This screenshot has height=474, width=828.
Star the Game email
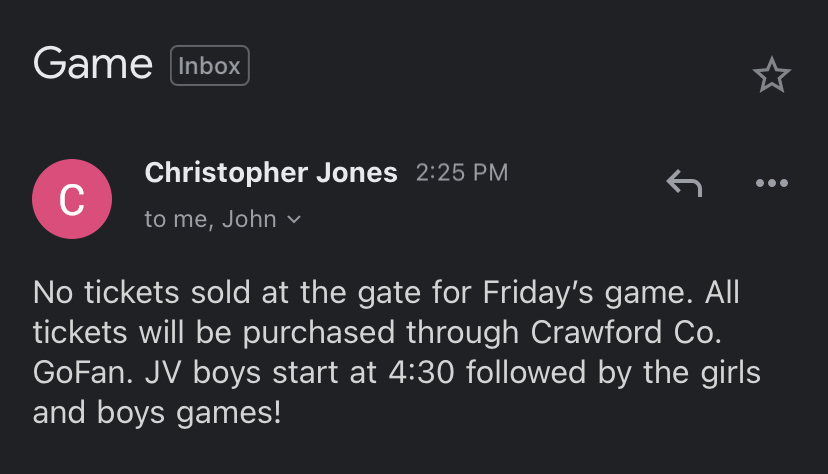coord(771,74)
